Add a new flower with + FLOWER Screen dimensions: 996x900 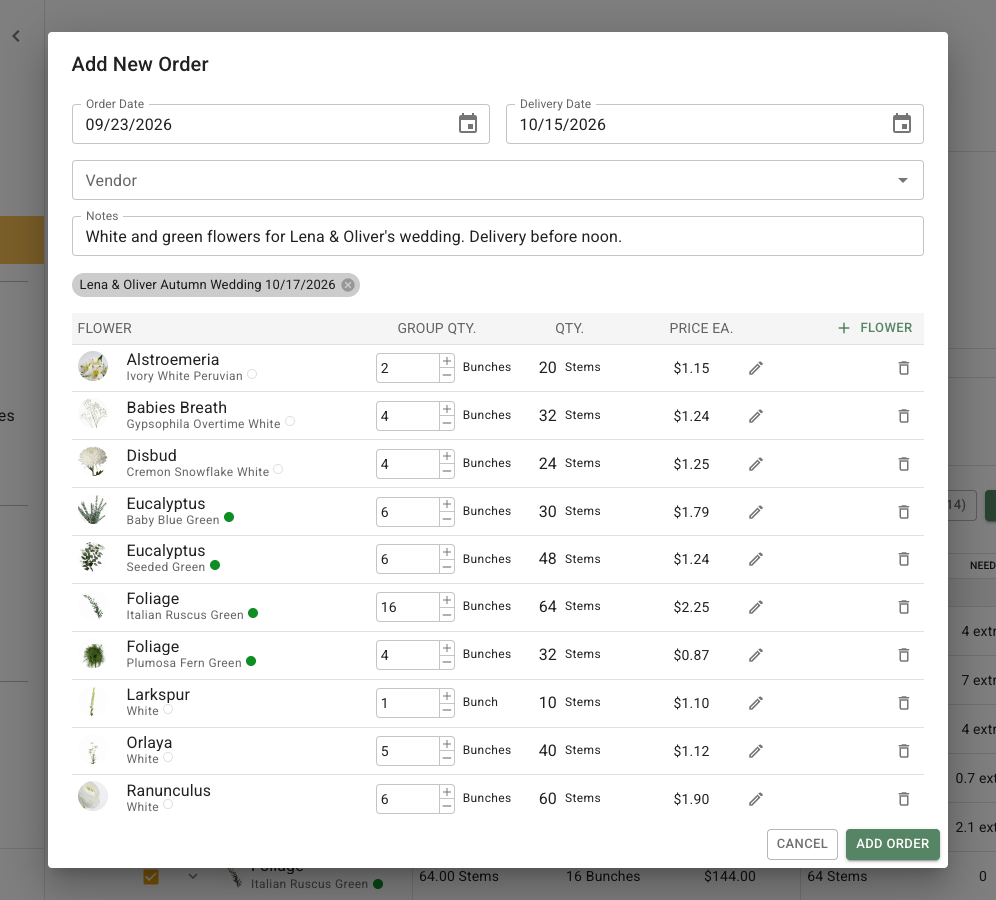click(875, 328)
